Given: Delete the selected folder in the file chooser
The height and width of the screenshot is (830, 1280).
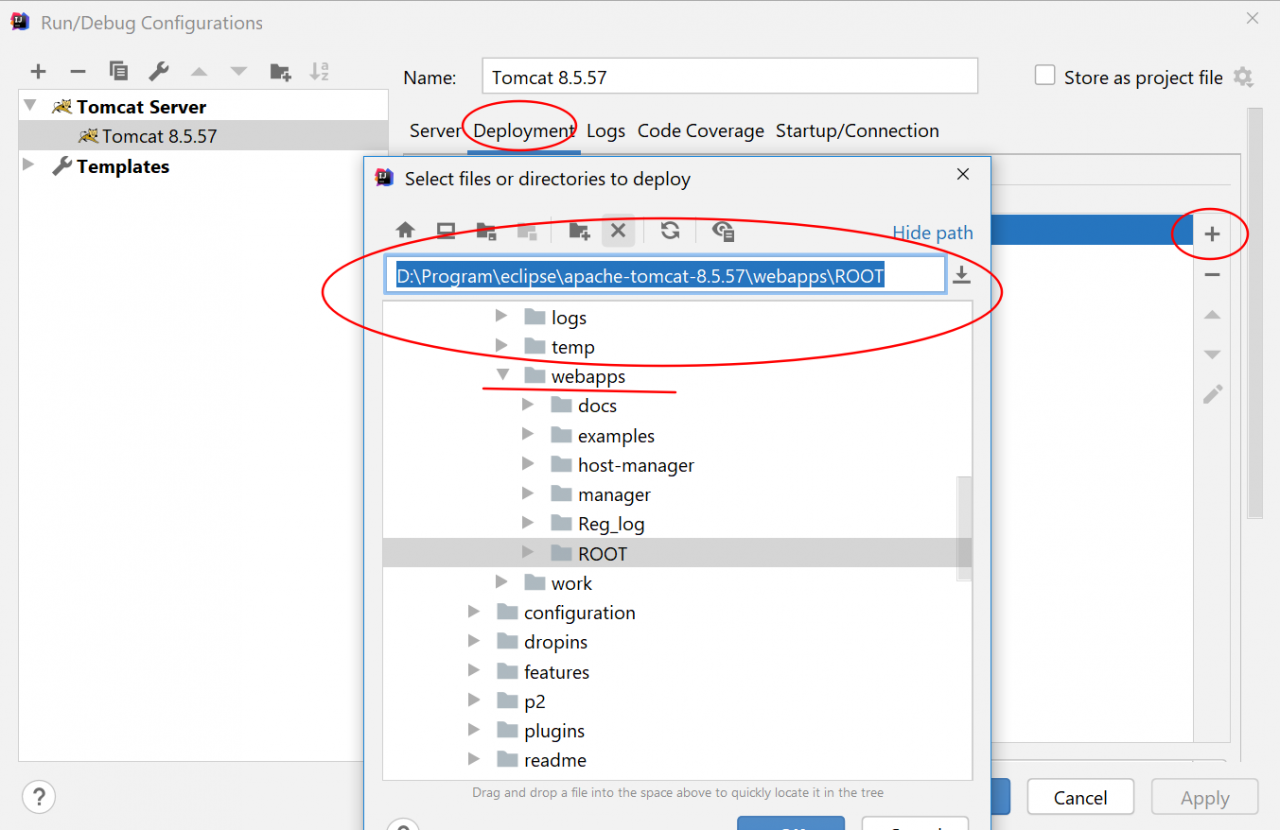Looking at the screenshot, I should [618, 231].
